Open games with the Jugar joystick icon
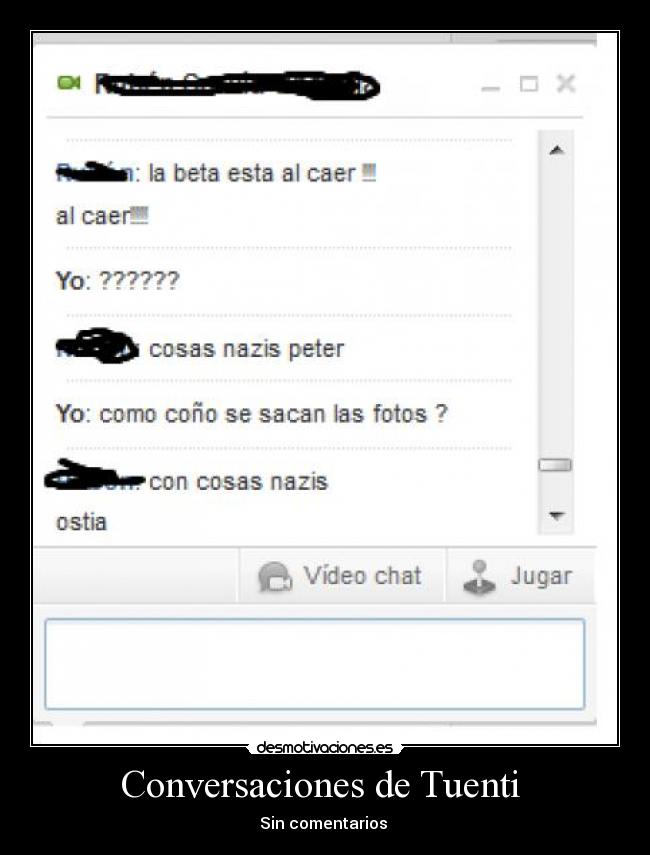Image resolution: width=650 pixels, height=855 pixels. tap(479, 577)
